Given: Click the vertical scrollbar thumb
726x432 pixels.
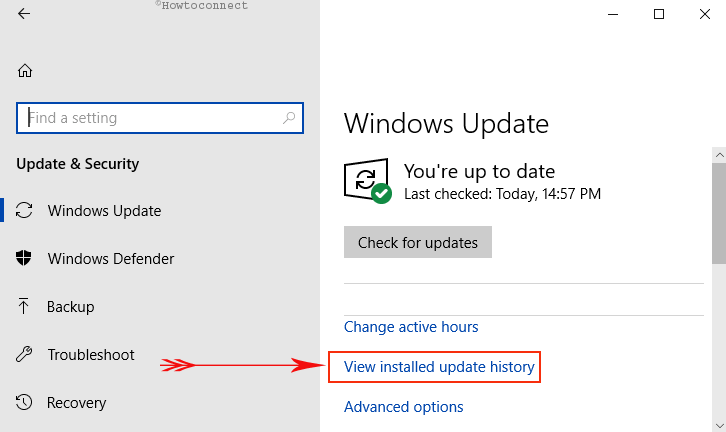Looking at the screenshot, I should coord(719,213).
